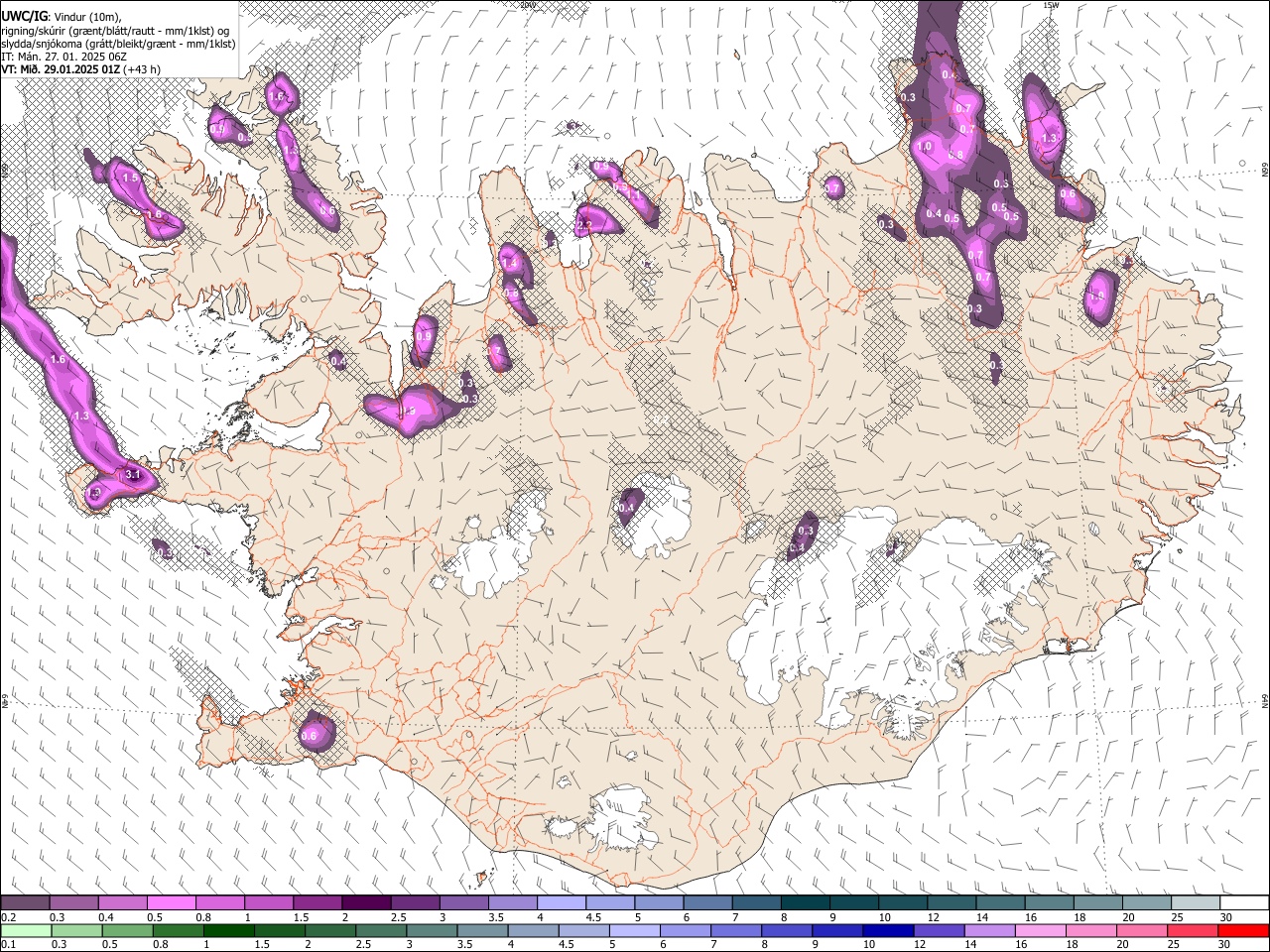The image size is (1270, 952).
Task: Select upper legend swatch between 0.3 and 0.4
Action: point(73,902)
